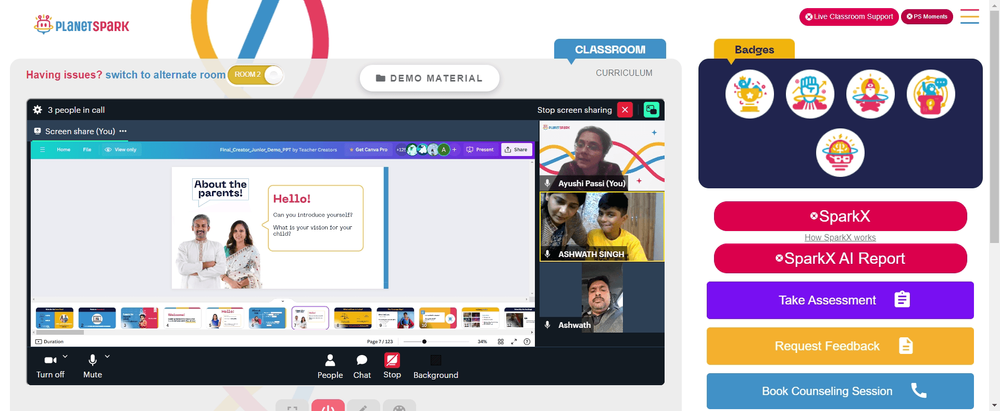The width and height of the screenshot is (1000, 411).
Task: Click thumbnail strip horizontal scrollbar
Action: coord(60,333)
